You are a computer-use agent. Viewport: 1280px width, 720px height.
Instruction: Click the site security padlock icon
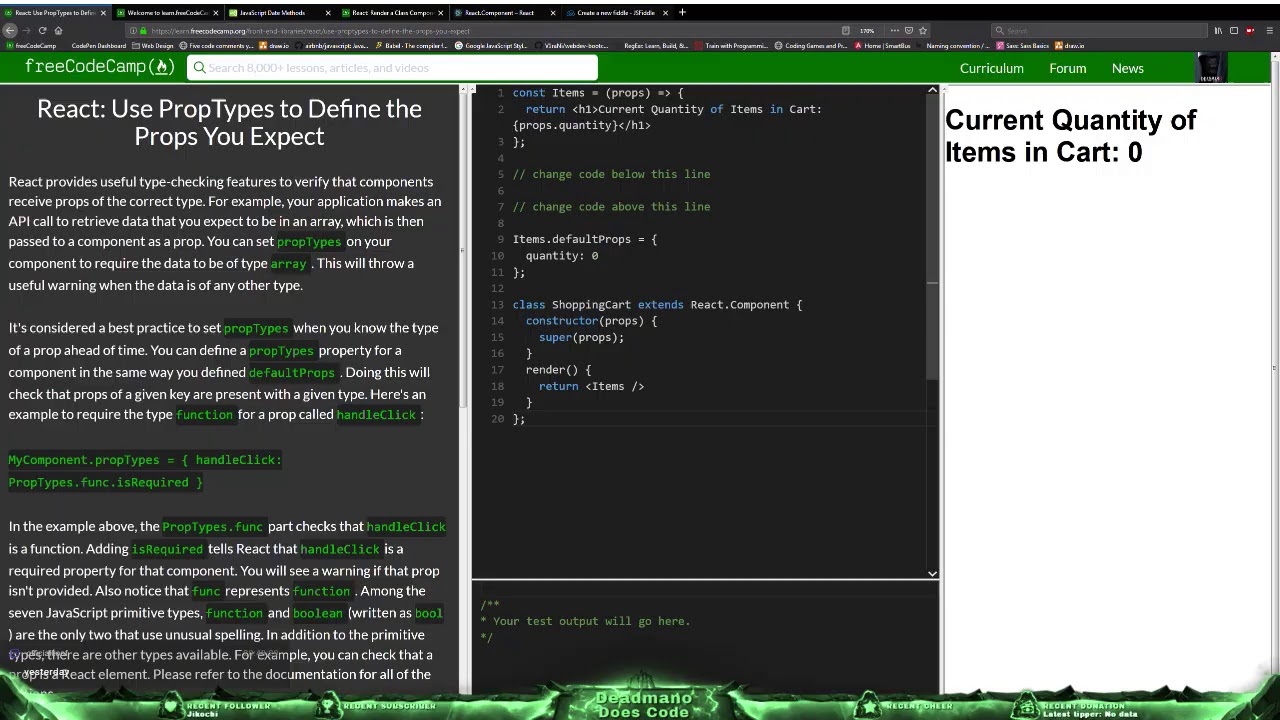[x=143, y=31]
